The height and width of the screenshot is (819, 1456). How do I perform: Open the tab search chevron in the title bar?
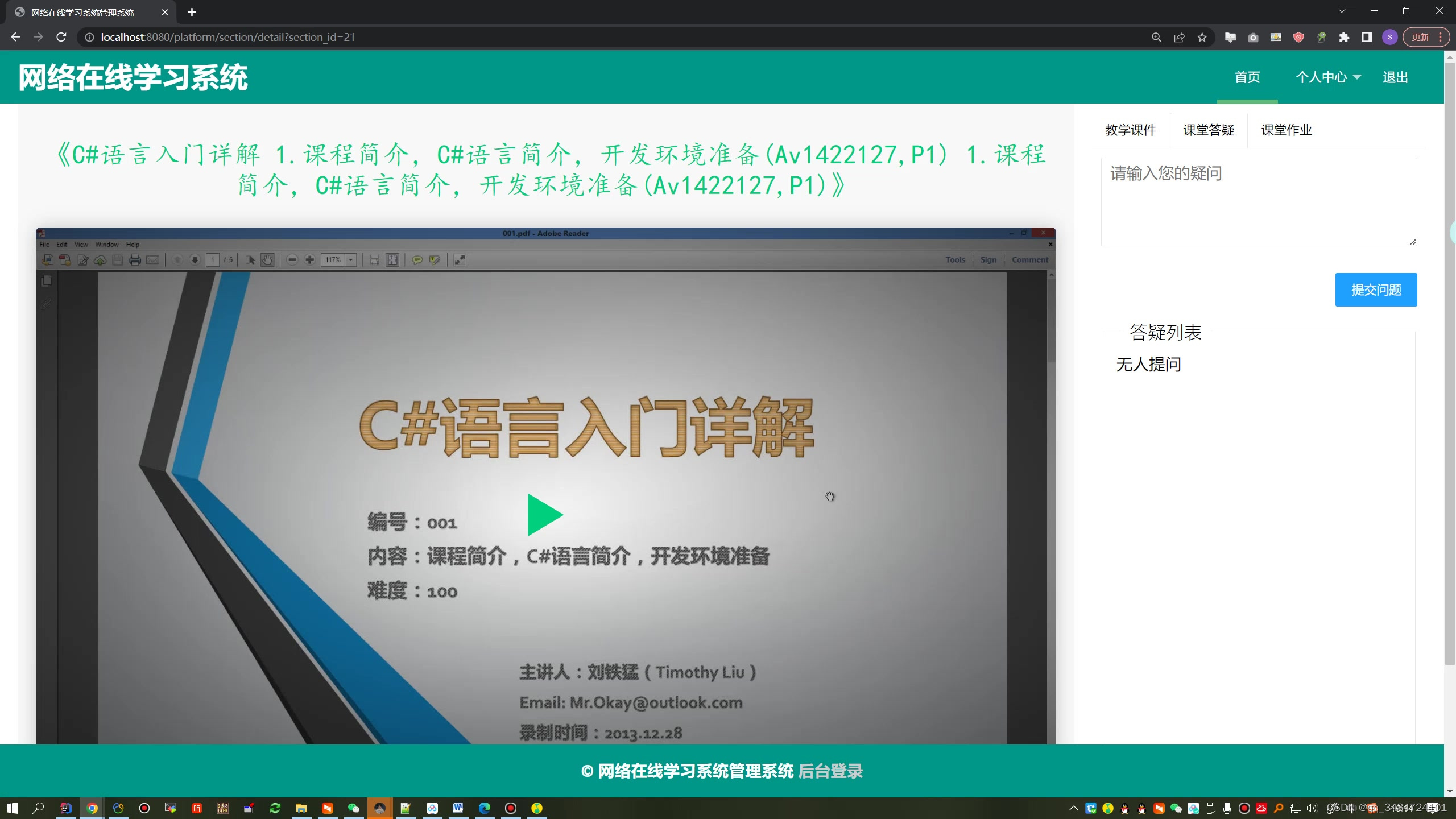pos(1342,11)
